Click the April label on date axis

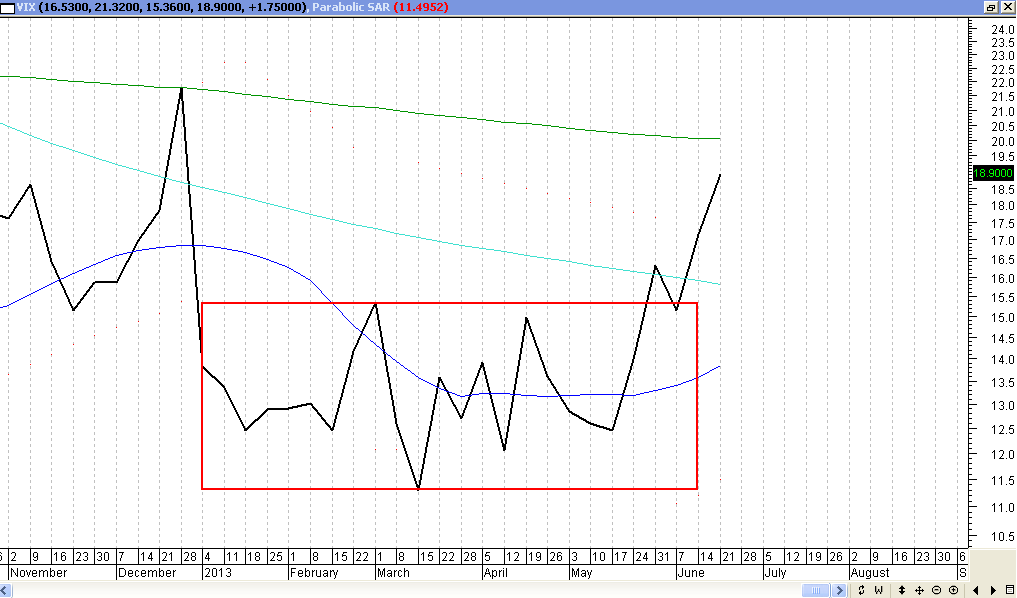coord(496,573)
